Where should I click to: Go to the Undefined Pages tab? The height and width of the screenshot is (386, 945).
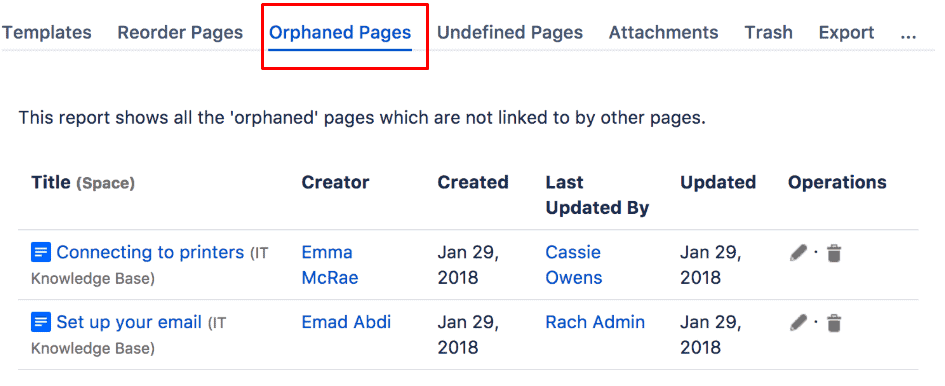(x=510, y=33)
